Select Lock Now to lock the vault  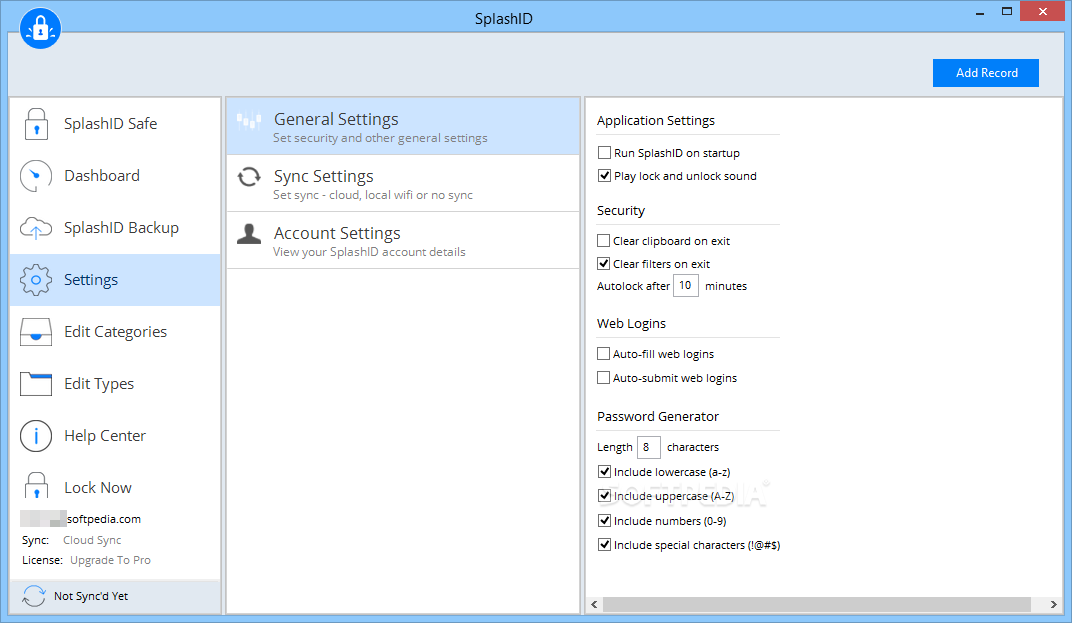115,487
